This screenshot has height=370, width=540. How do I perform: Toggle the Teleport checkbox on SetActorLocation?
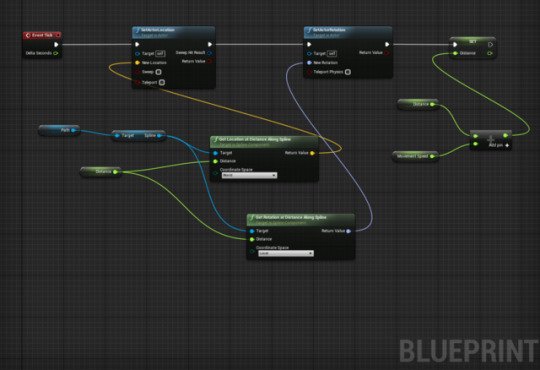click(x=162, y=82)
